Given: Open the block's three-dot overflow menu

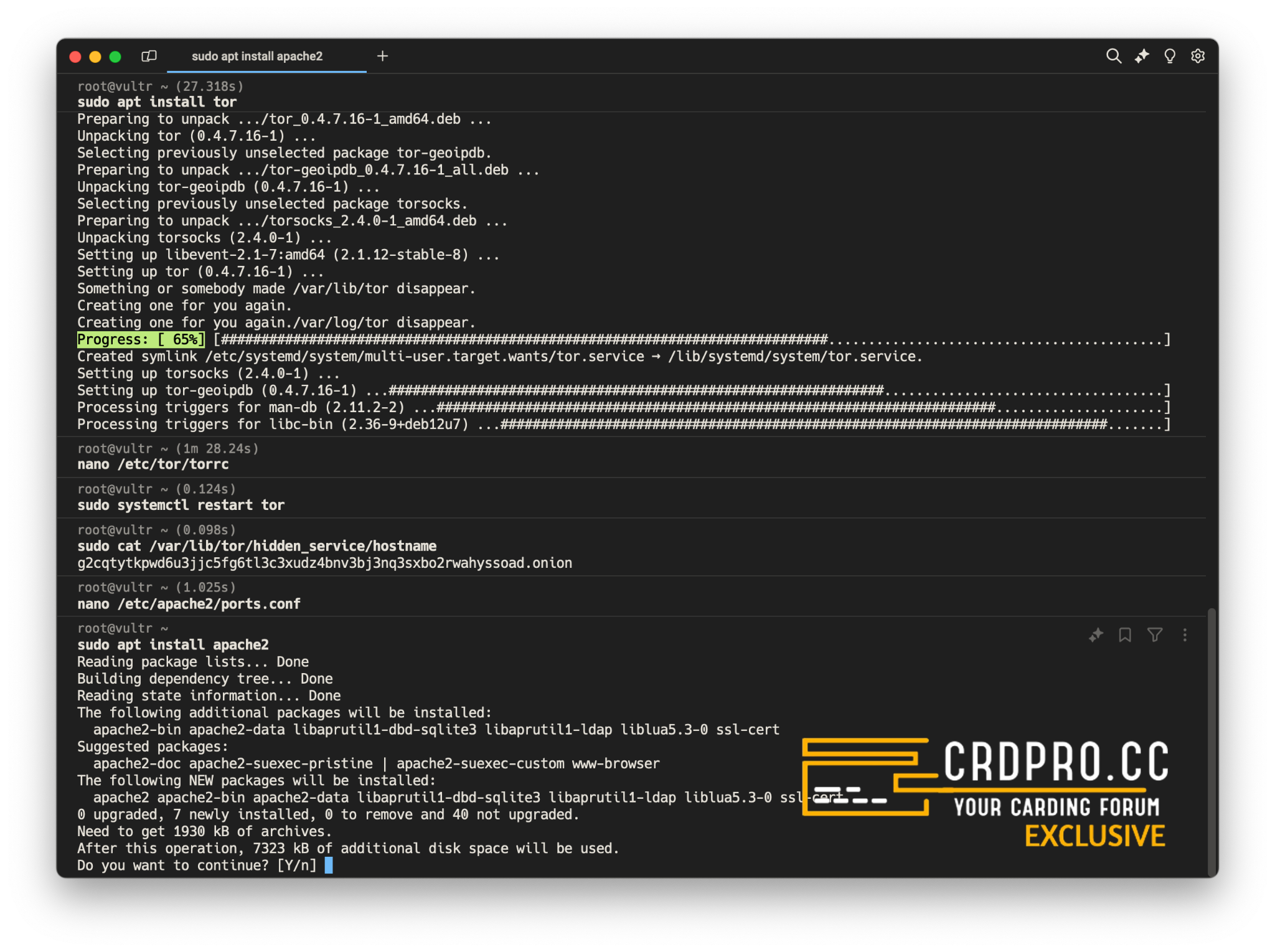Looking at the screenshot, I should click(1184, 634).
